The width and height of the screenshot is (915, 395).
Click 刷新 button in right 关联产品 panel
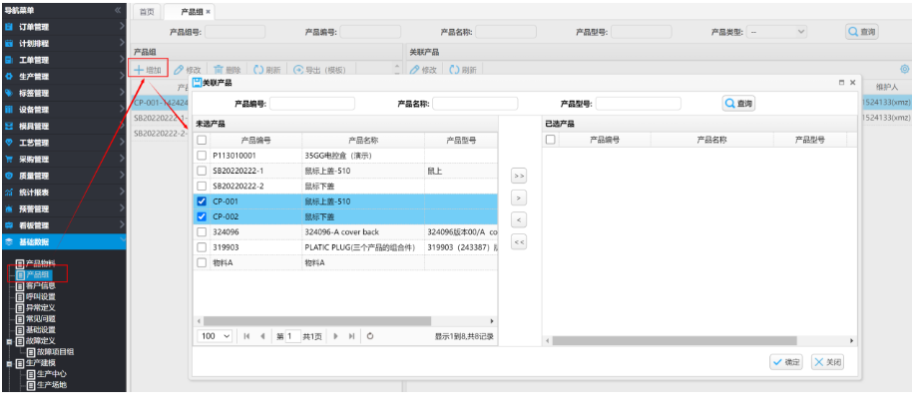click(x=464, y=70)
